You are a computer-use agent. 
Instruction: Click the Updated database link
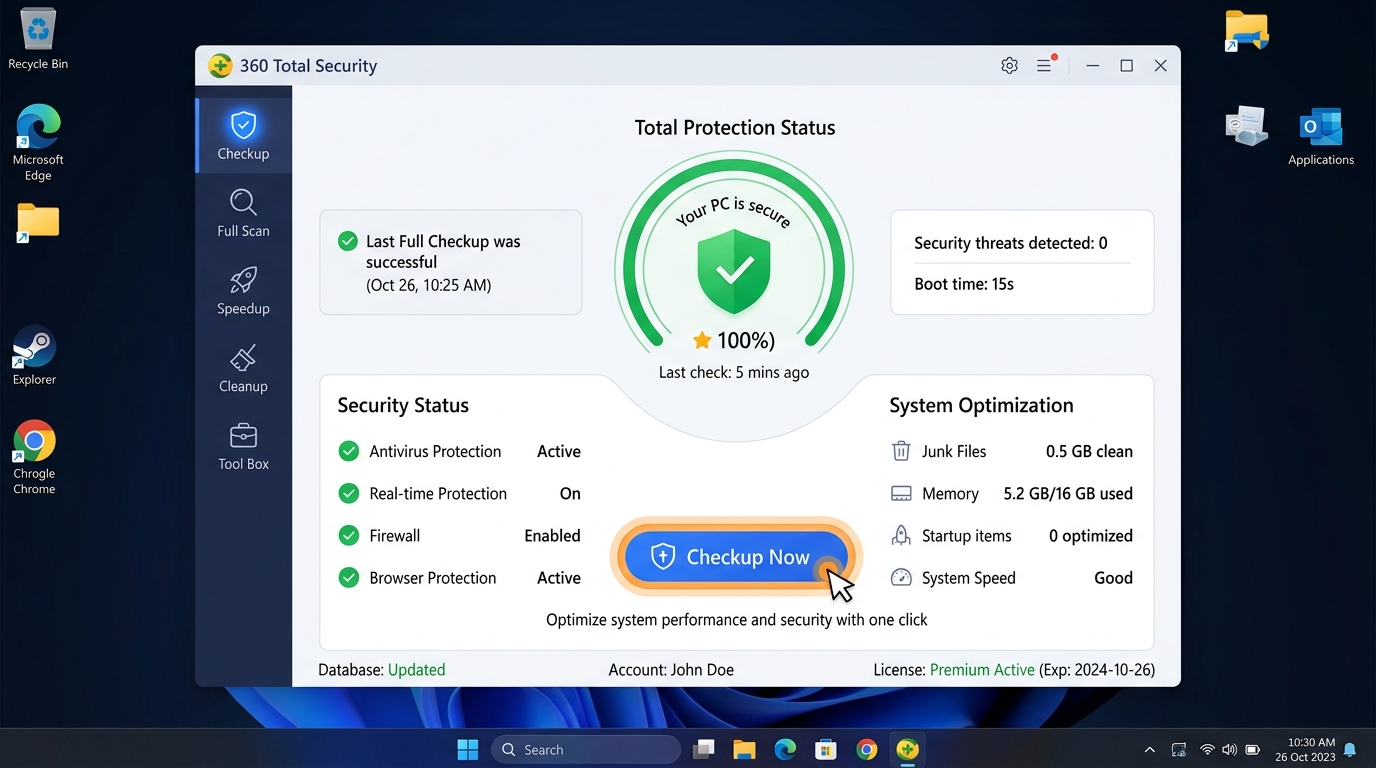pos(416,669)
